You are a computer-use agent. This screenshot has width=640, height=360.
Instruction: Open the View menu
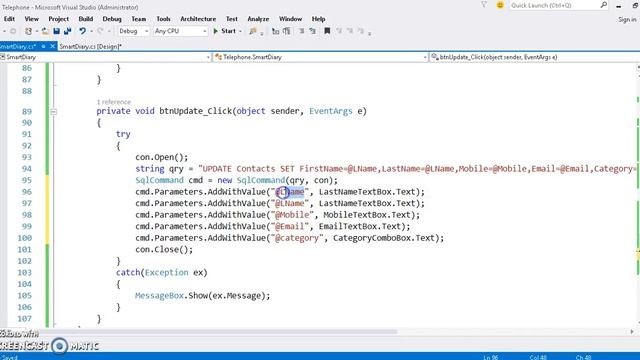point(31,19)
